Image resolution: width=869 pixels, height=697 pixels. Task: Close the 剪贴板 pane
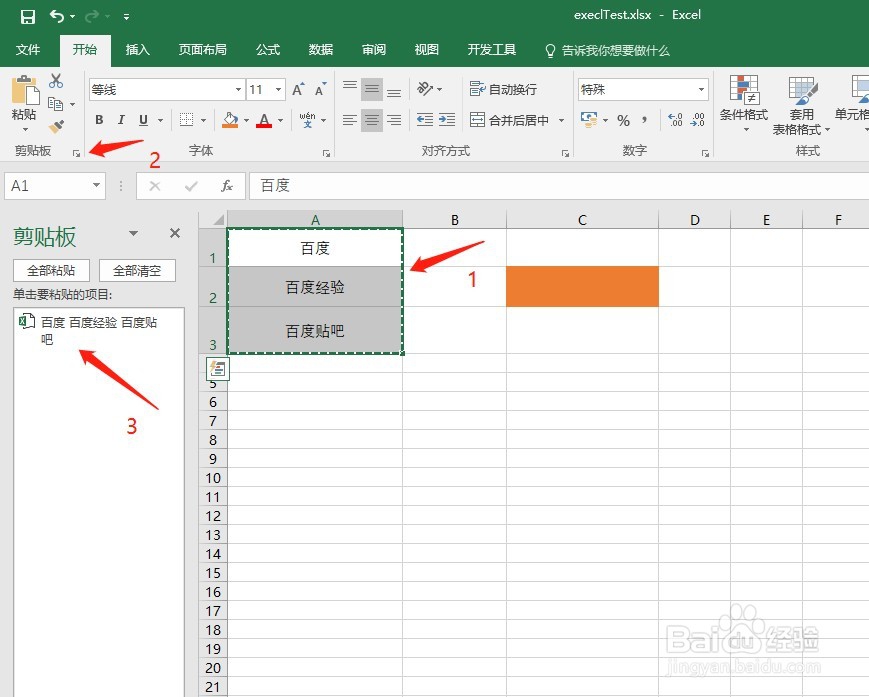coord(175,233)
